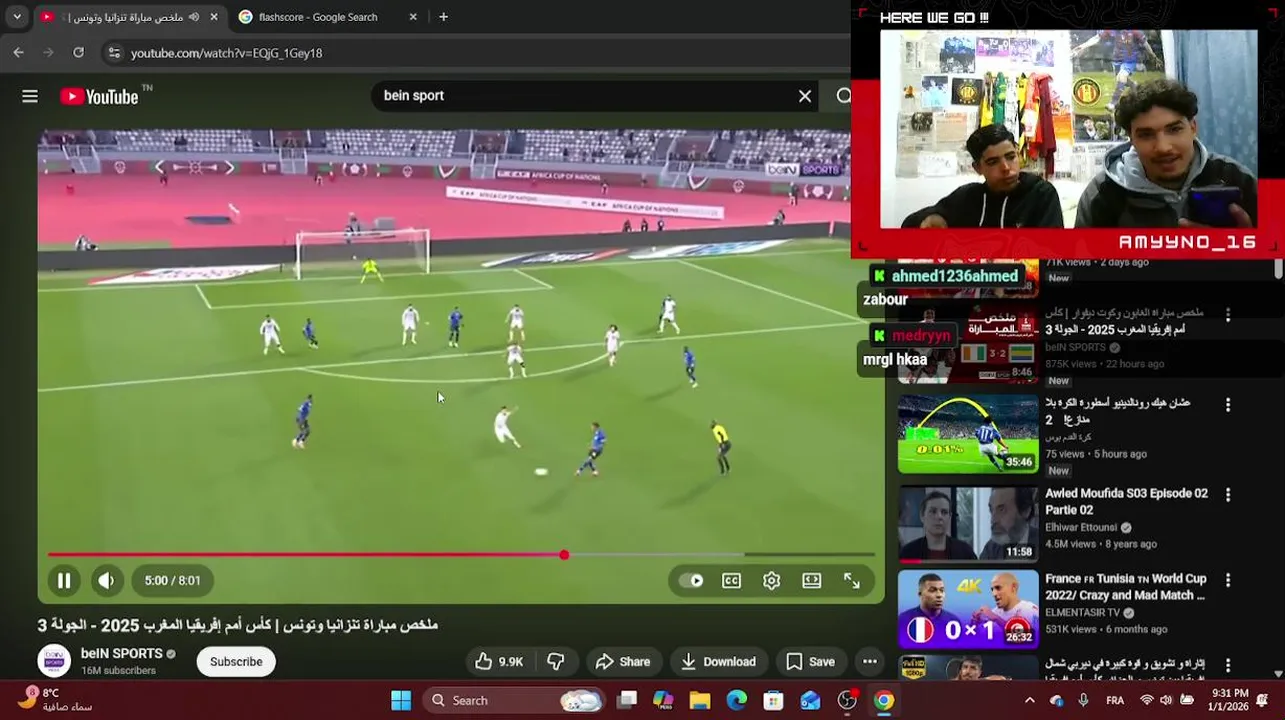Share the video
Screen dimensions: 1285x720
pos(622,662)
